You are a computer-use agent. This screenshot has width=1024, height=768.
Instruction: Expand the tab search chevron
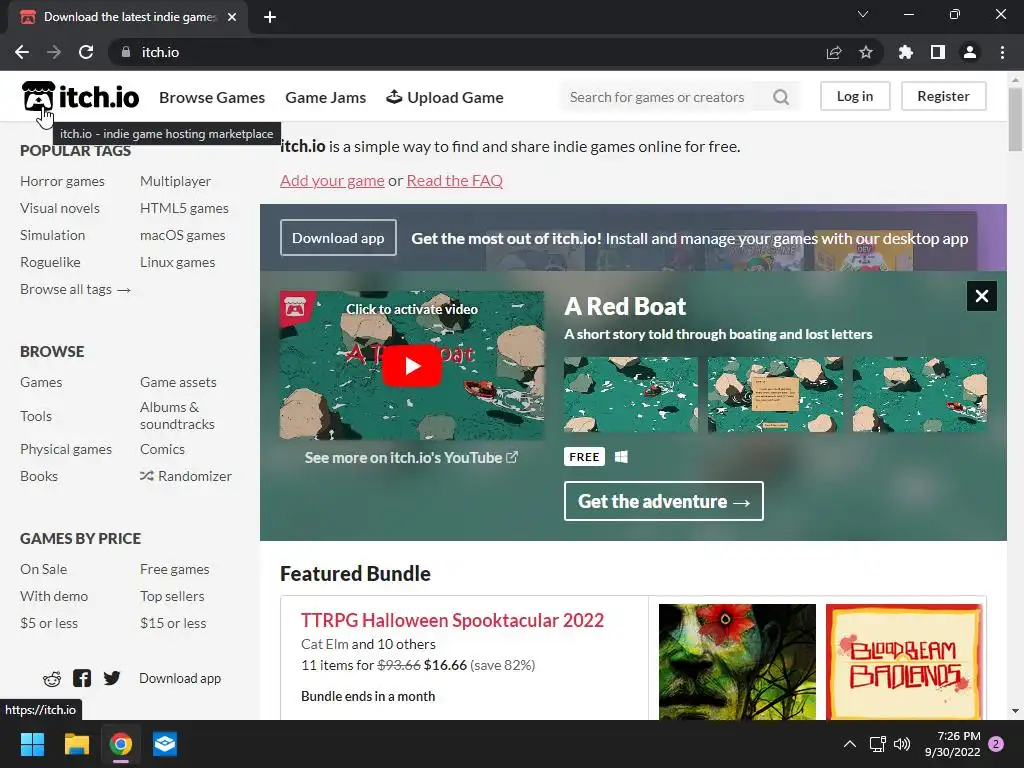coord(863,14)
